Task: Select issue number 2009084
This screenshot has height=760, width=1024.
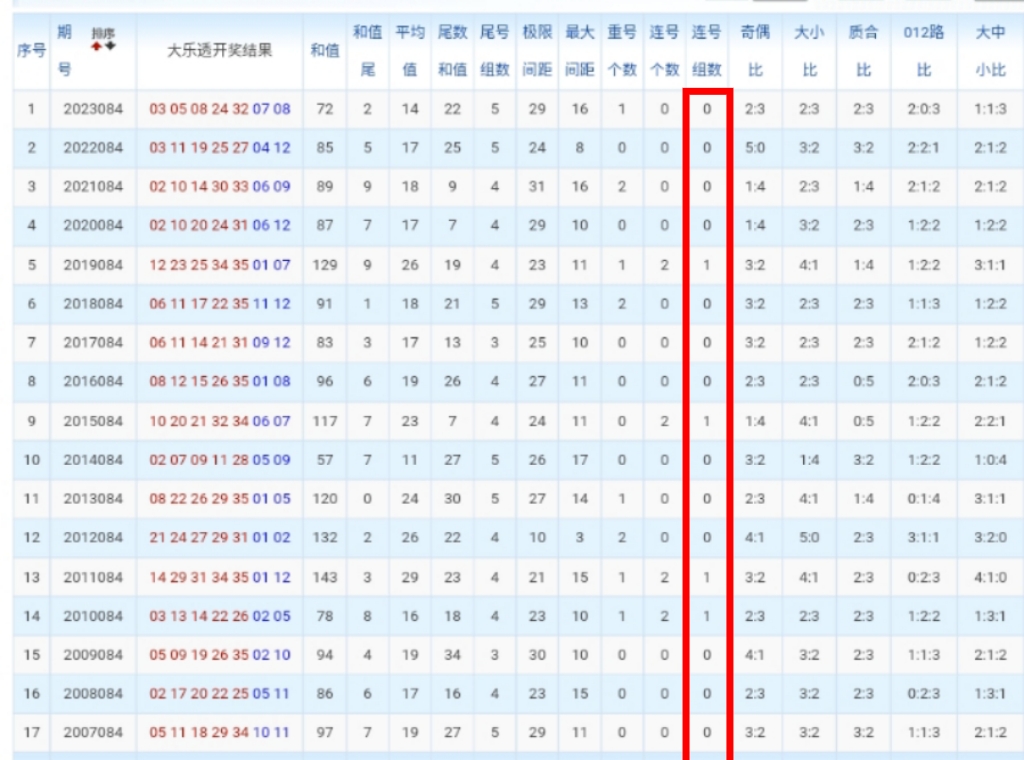Action: [x=93, y=655]
